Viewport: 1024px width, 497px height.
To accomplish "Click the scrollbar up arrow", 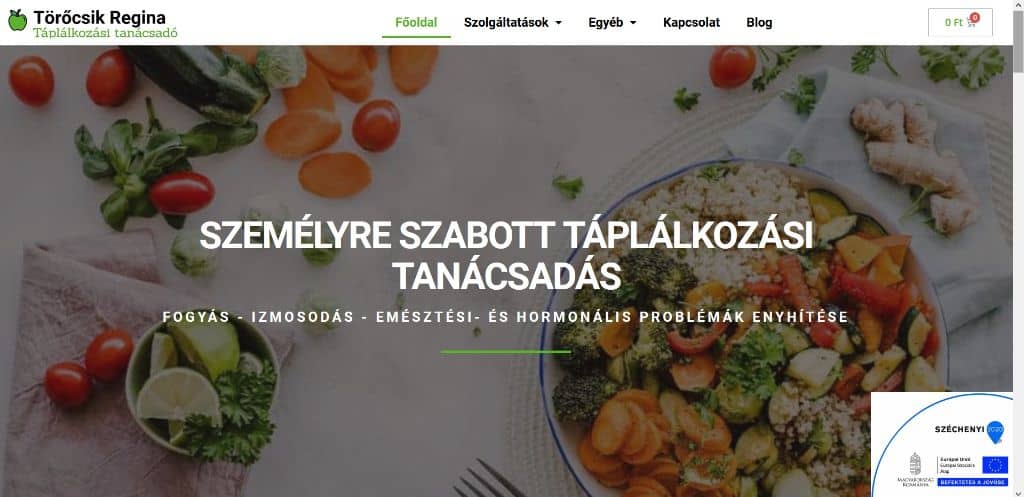I will click(1018, 5).
